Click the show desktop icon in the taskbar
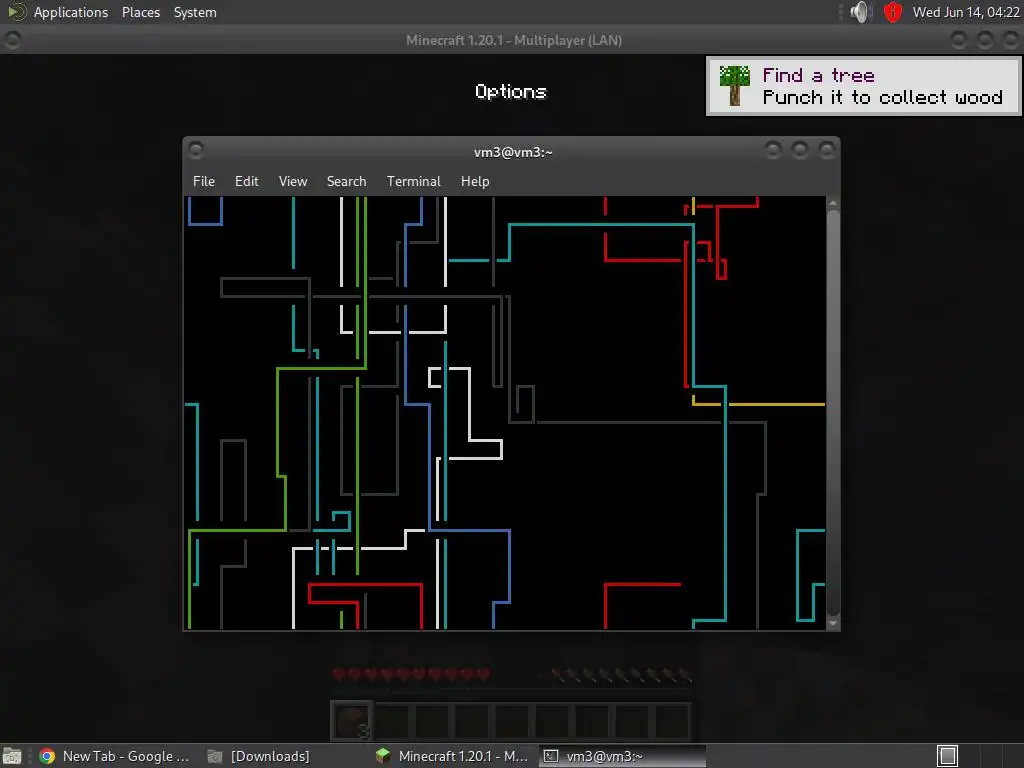Viewport: 1024px width, 768px height. point(12,756)
